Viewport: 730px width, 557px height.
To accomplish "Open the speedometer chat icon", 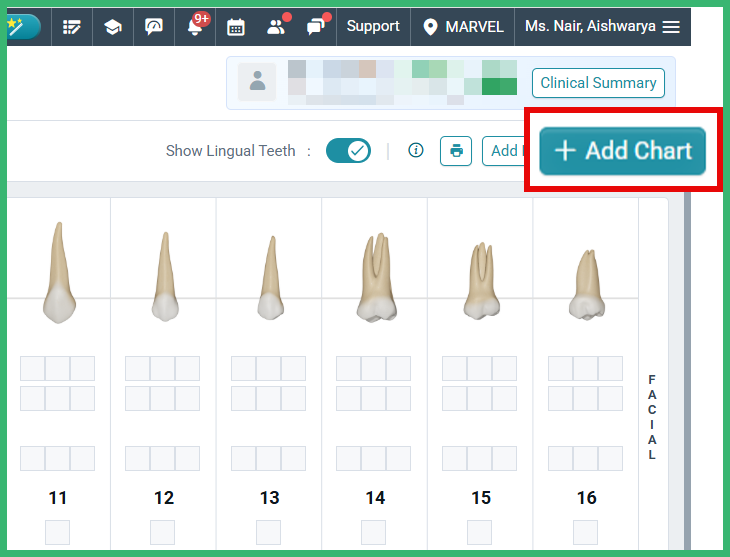I will 154,27.
